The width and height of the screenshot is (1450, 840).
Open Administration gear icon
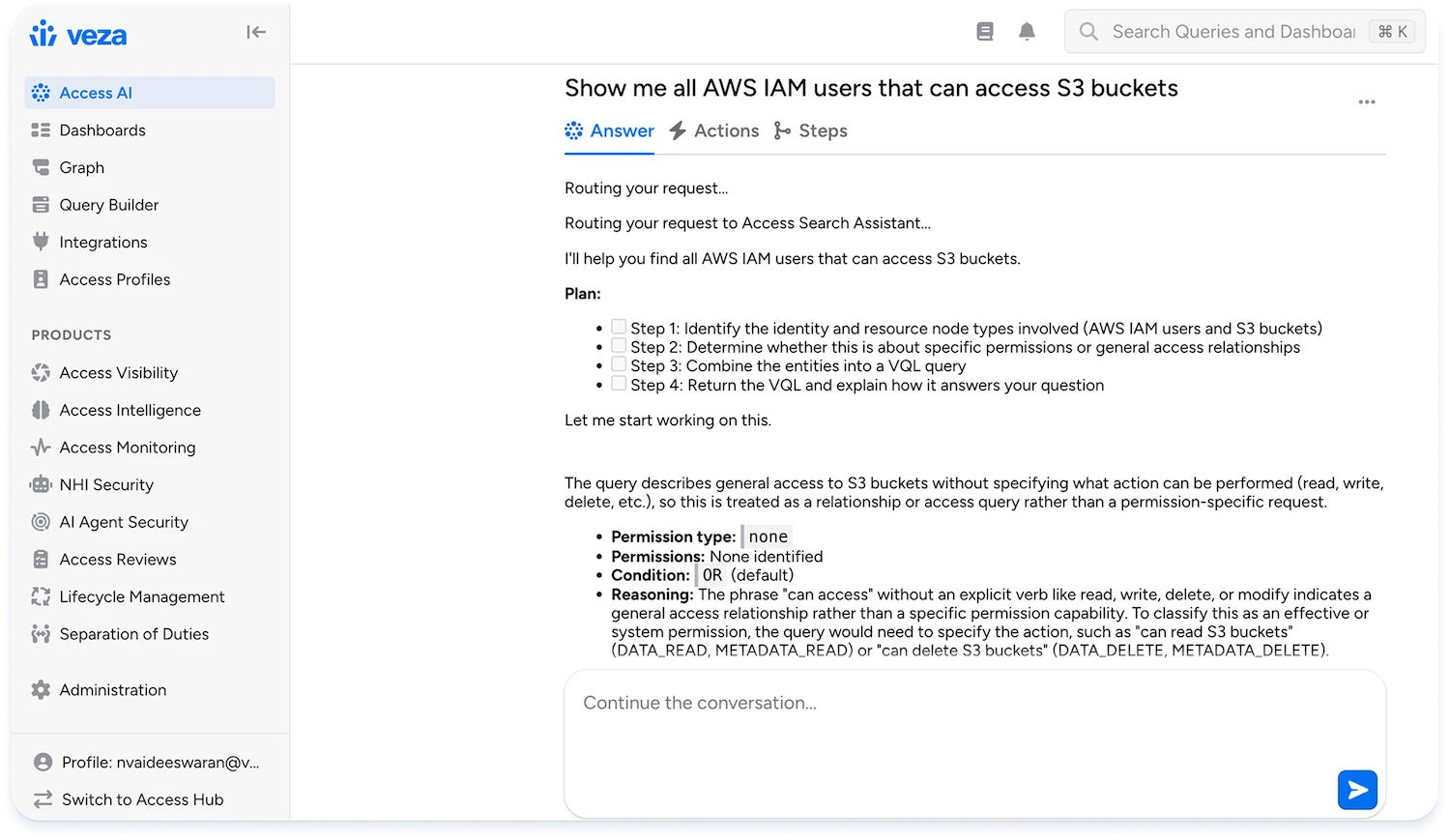point(41,689)
